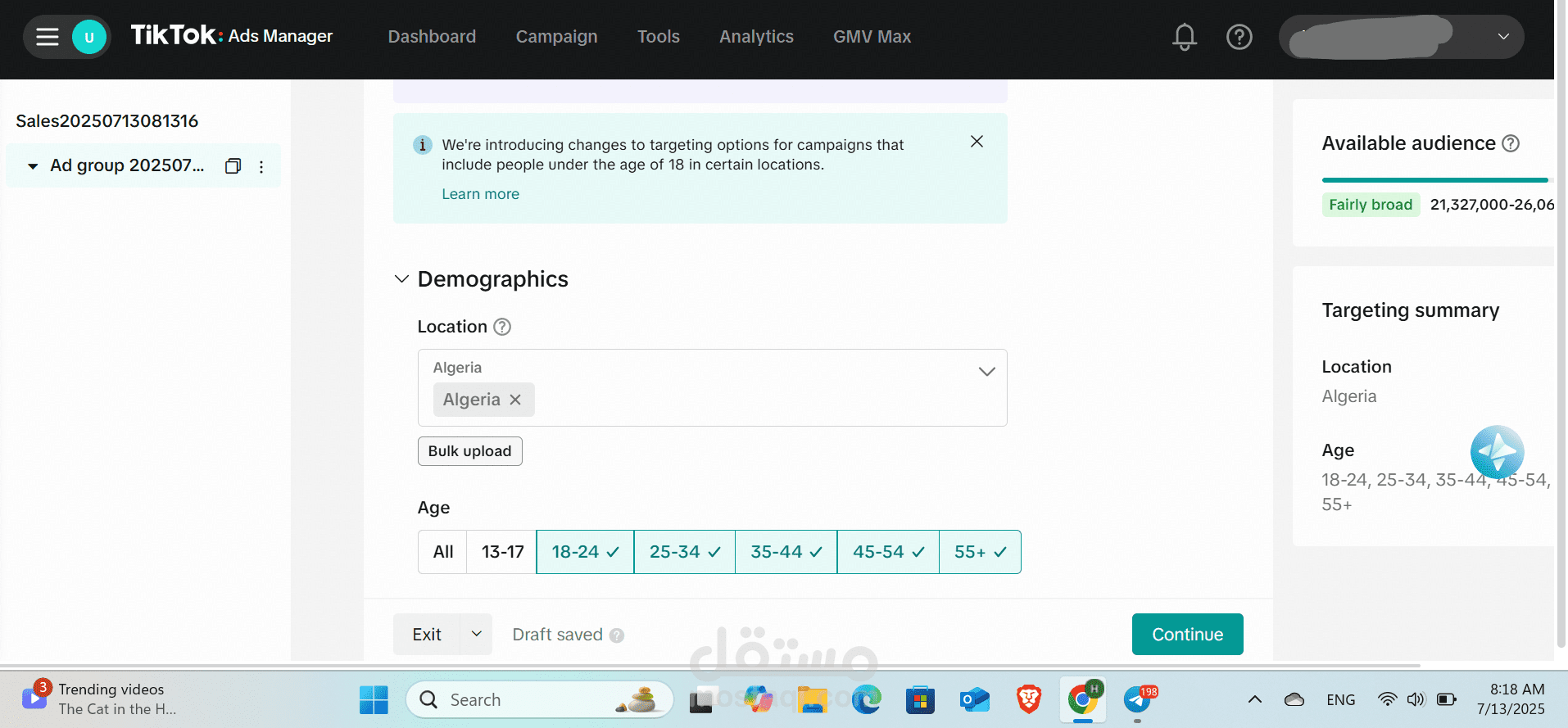Click Available audience info icon
Viewport: 1568px width, 728px height.
click(1511, 143)
